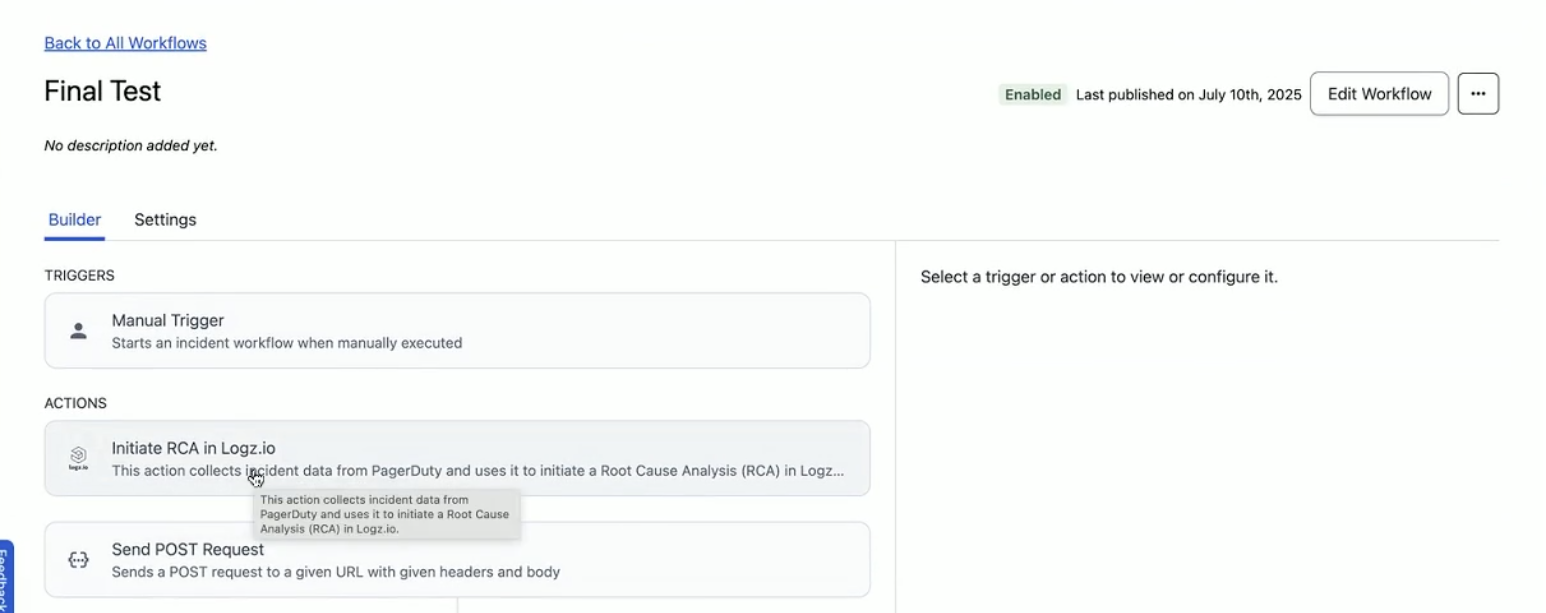Click the 'Select a trigger or action' placeholder

(1099, 277)
